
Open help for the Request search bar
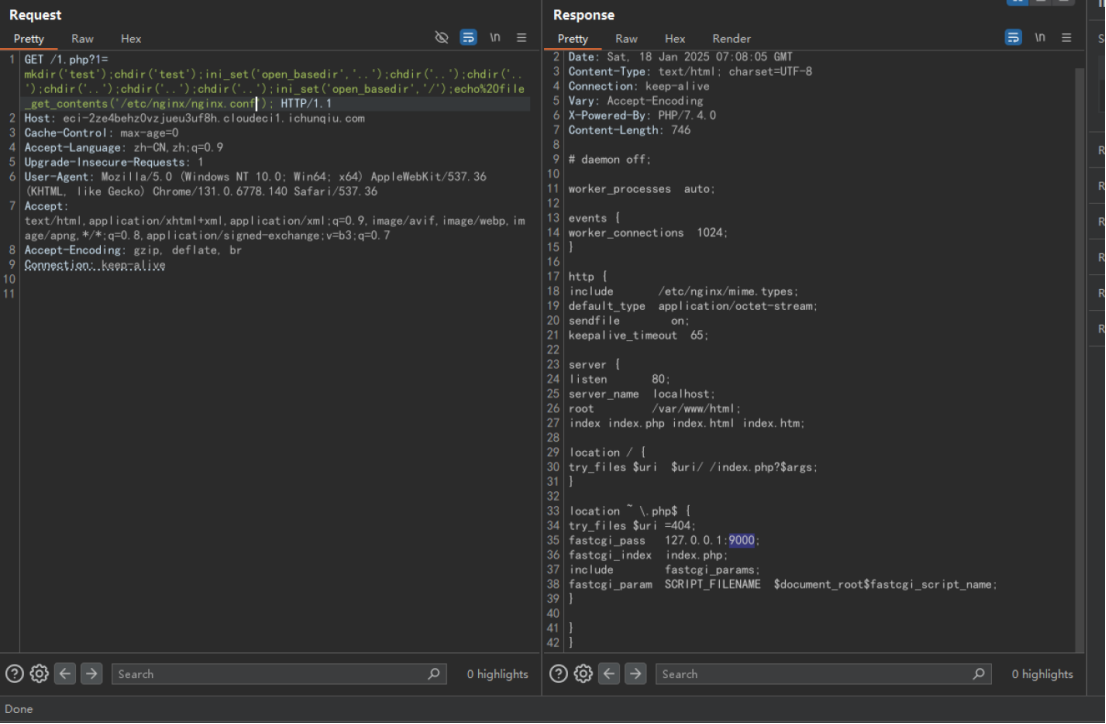point(14,674)
